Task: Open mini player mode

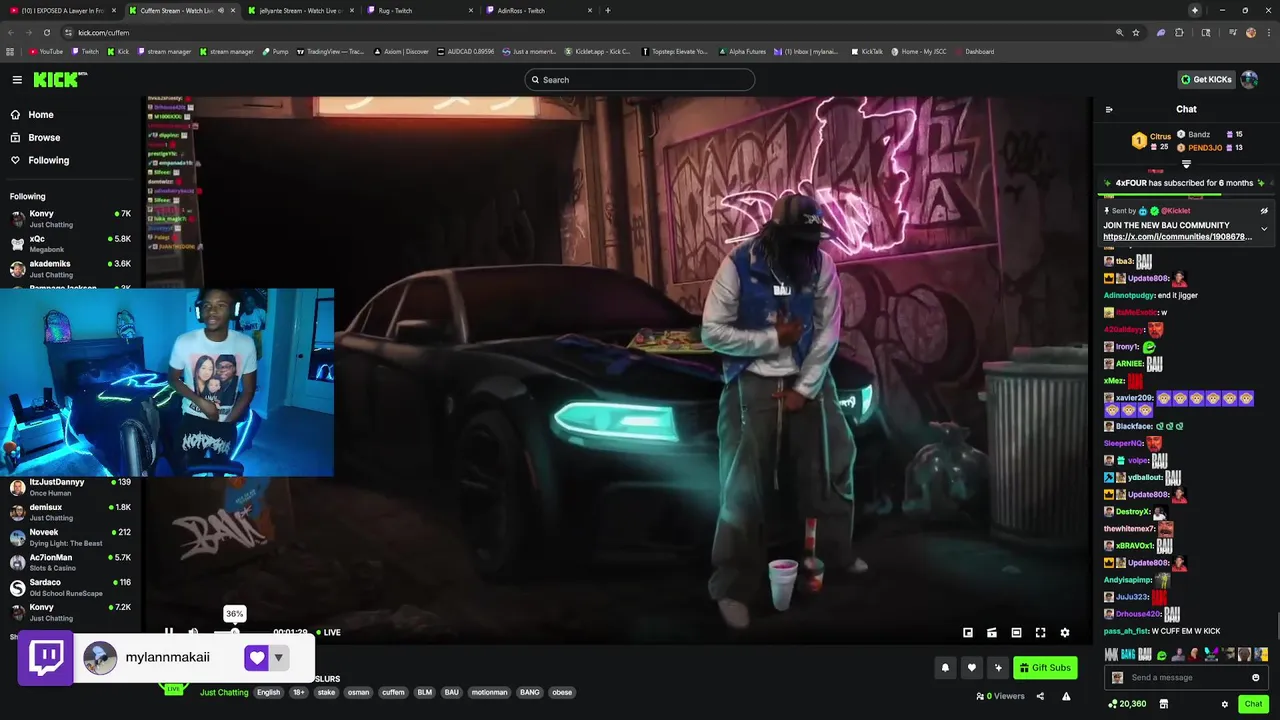Action: (x=968, y=632)
